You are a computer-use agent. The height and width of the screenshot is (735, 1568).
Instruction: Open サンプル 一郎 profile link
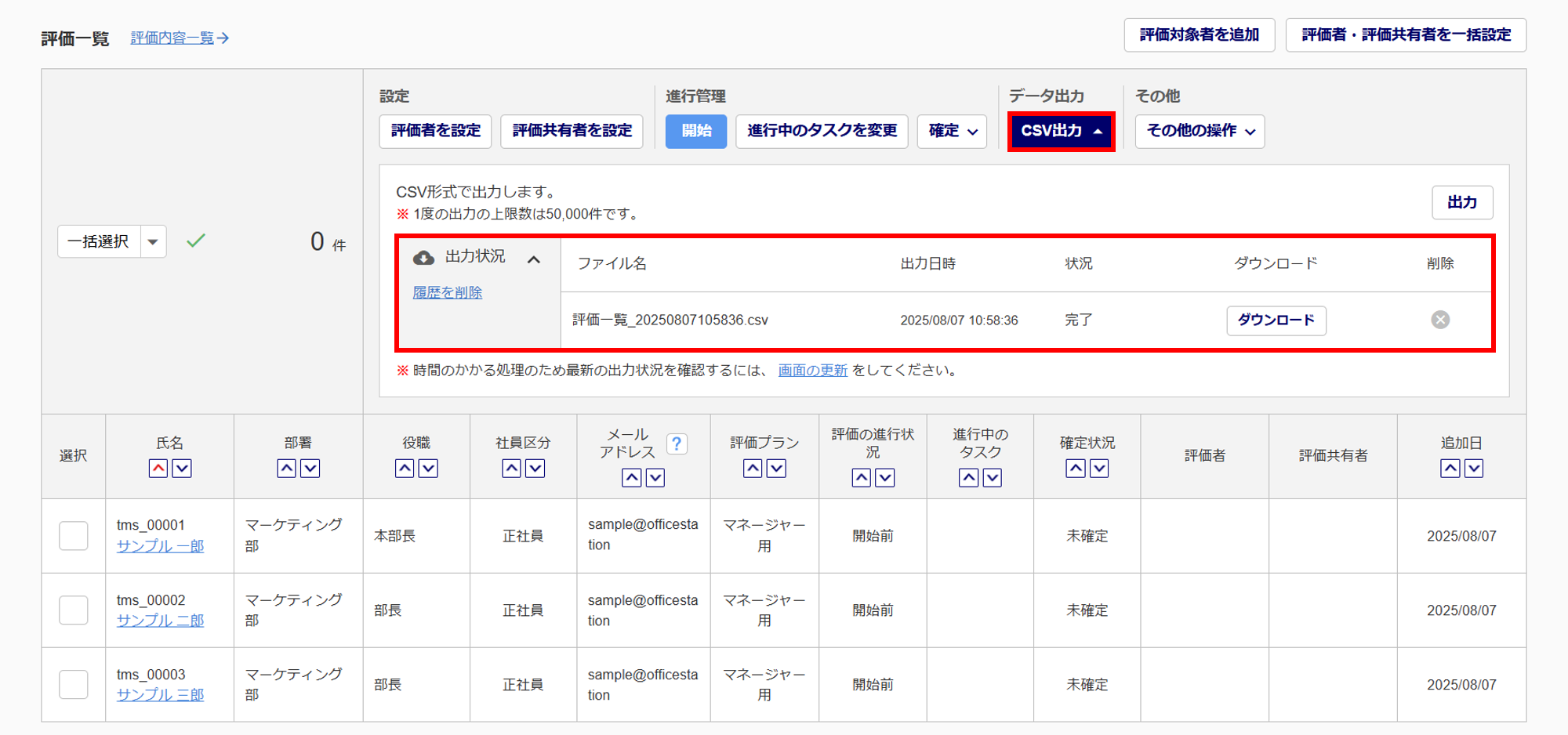point(161,546)
